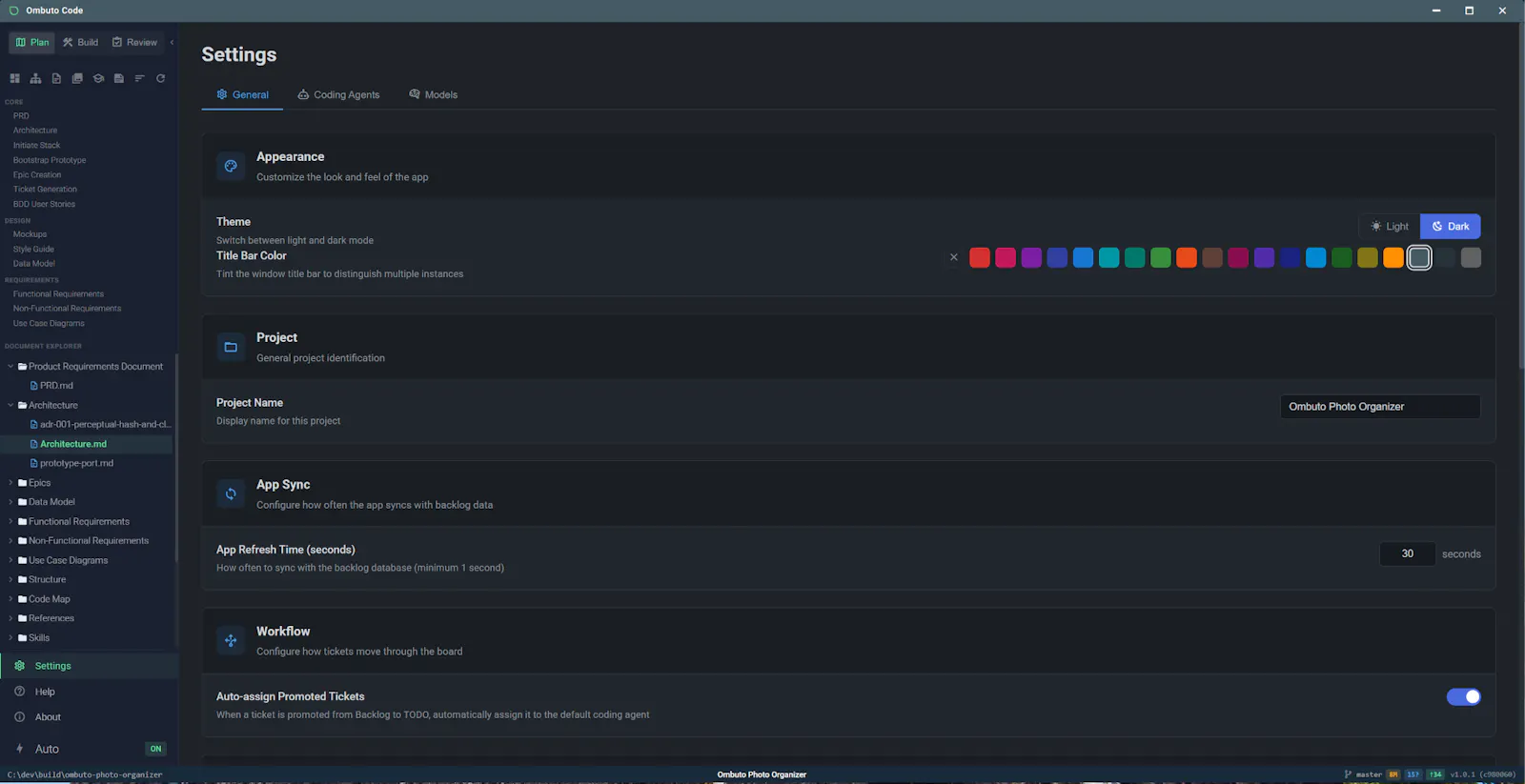The width and height of the screenshot is (1525, 784).
Task: Collapse the Architecture folder in explorer
Action: 10,406
